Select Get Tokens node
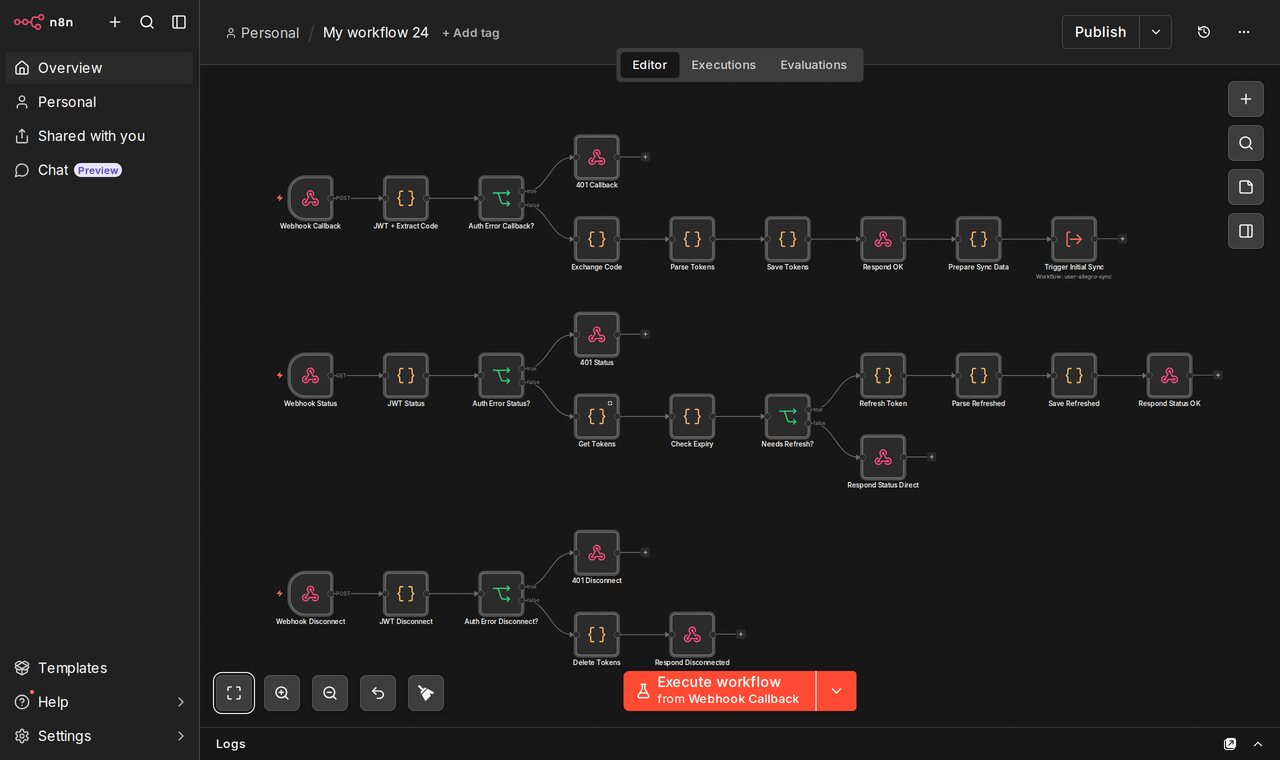This screenshot has width=1280, height=760. tap(597, 416)
